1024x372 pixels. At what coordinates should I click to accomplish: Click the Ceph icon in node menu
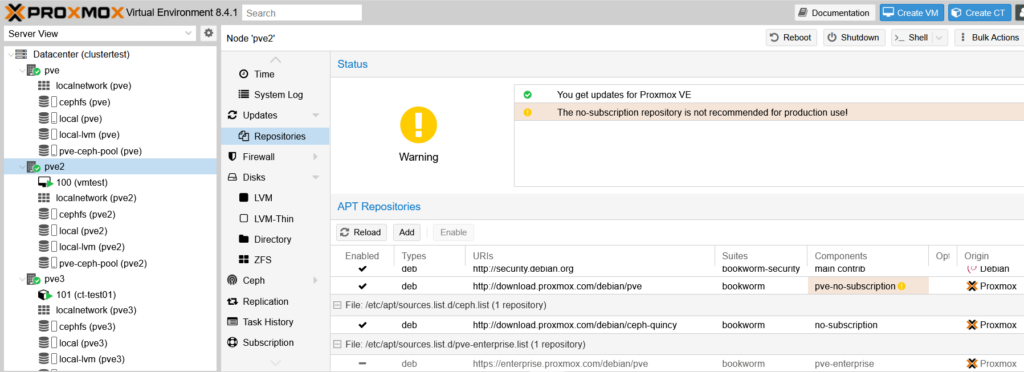[232, 280]
